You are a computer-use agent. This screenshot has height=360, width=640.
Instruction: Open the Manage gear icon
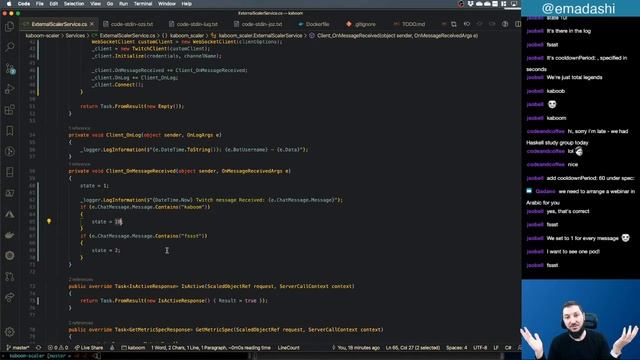(9, 332)
